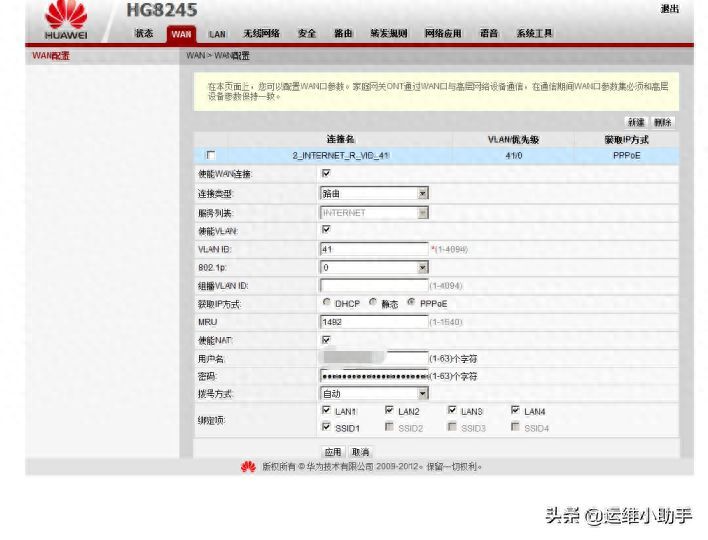The height and width of the screenshot is (540, 708).
Task: Click the 用户名 username input field
Action: click(x=374, y=358)
